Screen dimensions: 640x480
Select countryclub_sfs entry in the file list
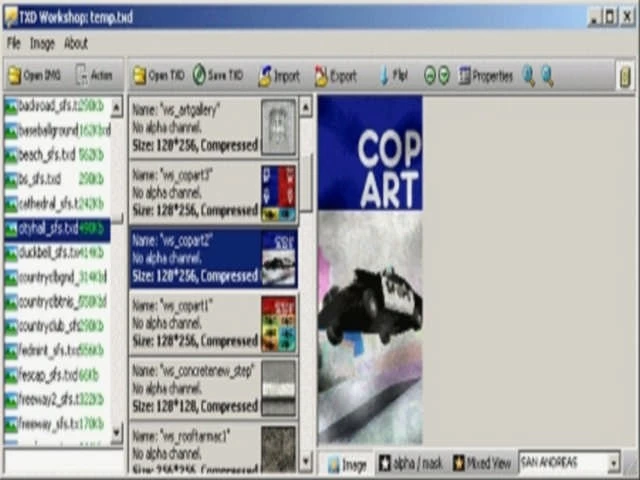click(x=57, y=326)
